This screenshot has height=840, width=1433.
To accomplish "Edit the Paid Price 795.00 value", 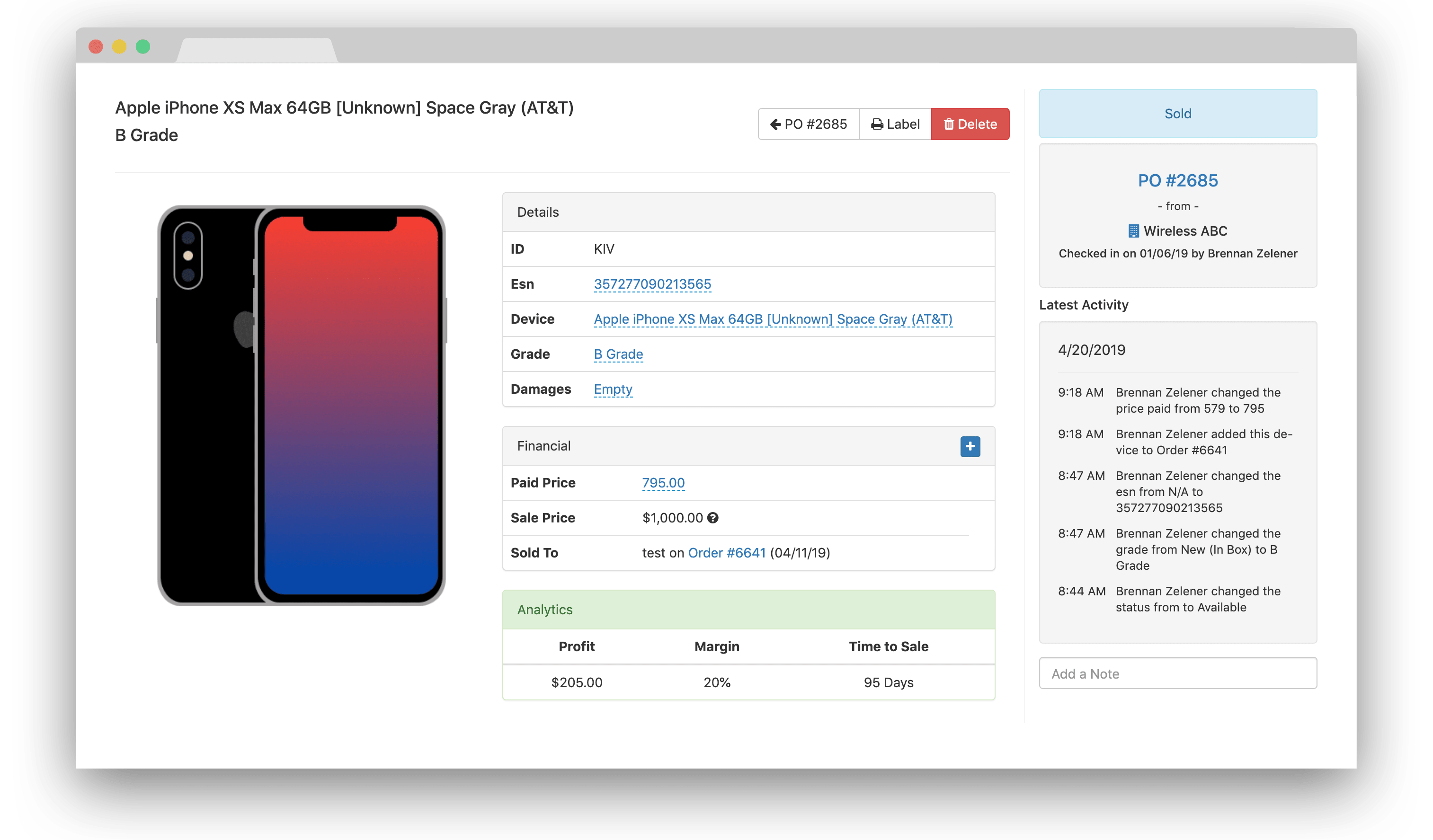I will [663, 483].
